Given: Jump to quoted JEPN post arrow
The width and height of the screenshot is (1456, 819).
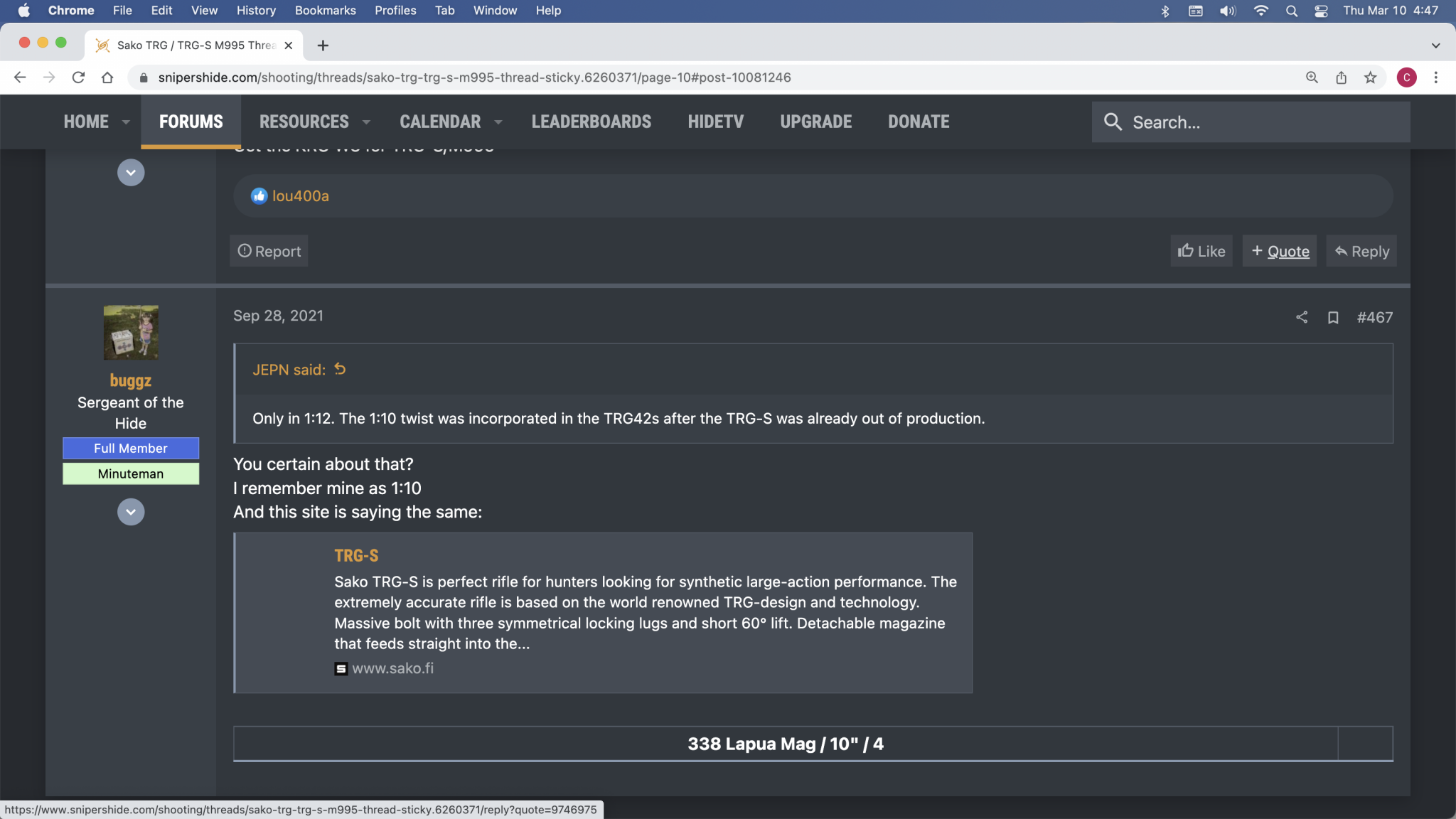Looking at the screenshot, I should click(x=340, y=369).
